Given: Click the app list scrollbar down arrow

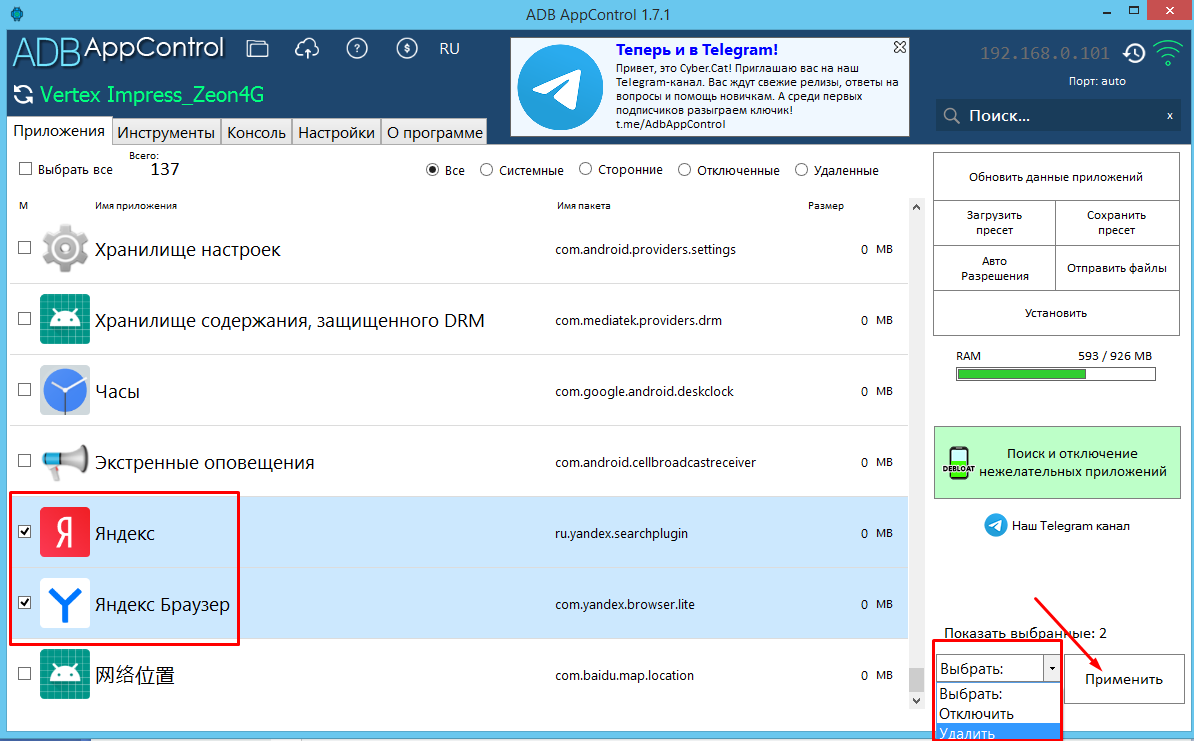Looking at the screenshot, I should tap(916, 701).
